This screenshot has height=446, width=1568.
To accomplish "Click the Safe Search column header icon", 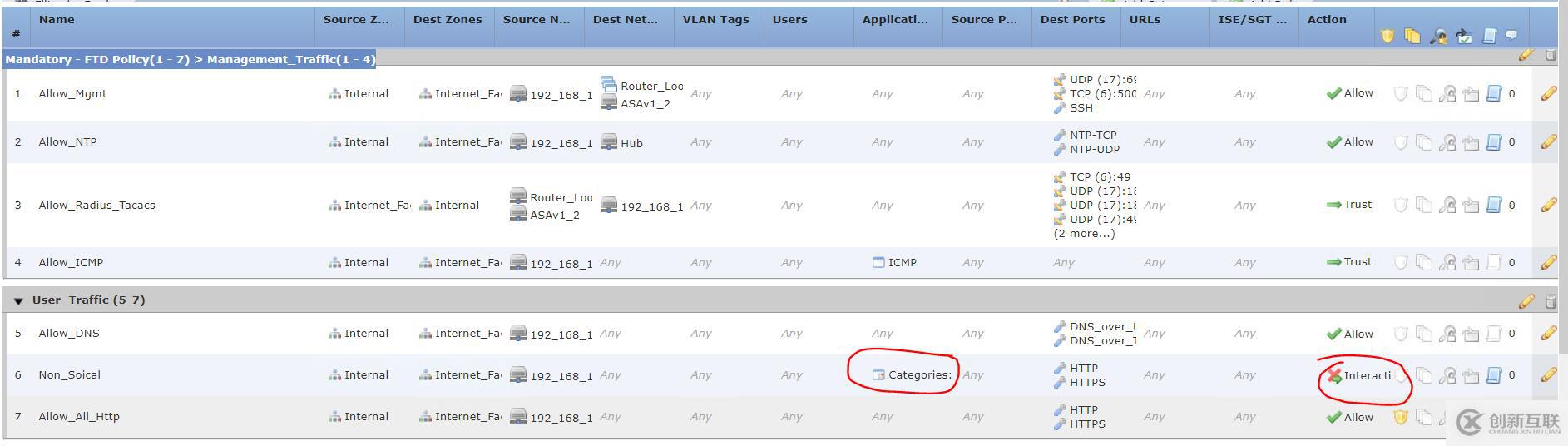I will click(x=1438, y=36).
